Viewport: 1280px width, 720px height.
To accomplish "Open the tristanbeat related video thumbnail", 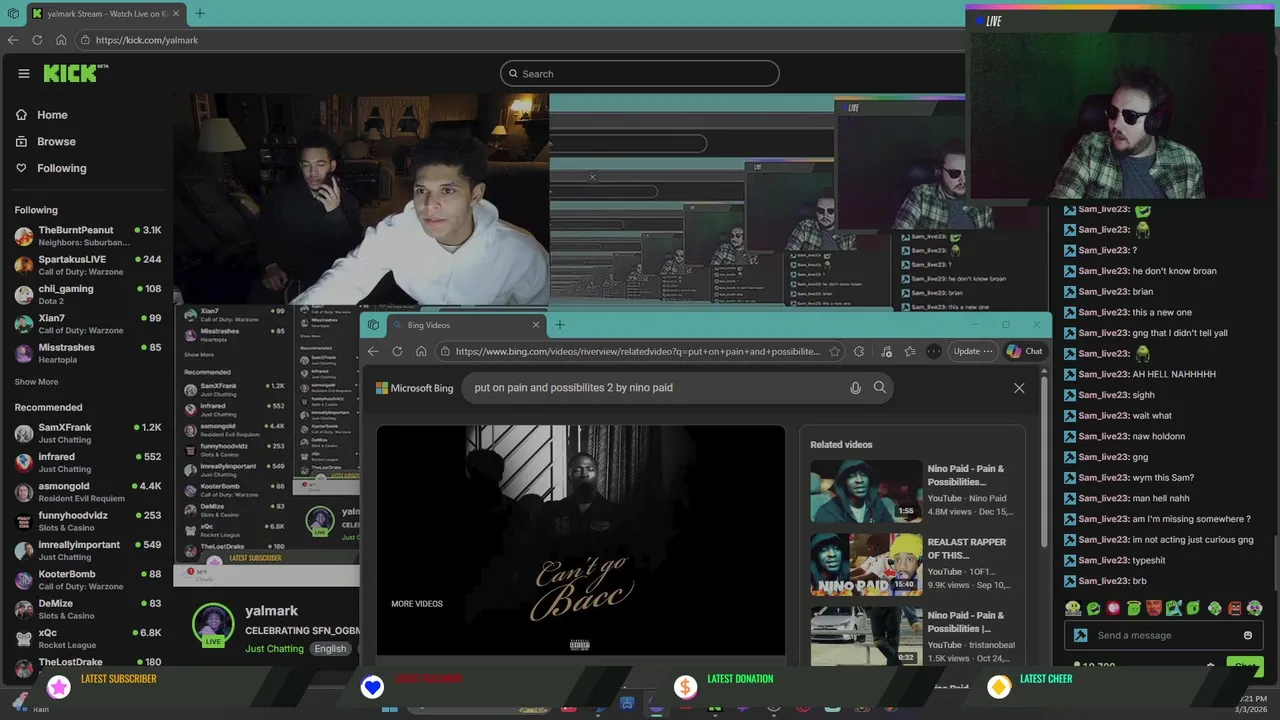I will point(866,636).
